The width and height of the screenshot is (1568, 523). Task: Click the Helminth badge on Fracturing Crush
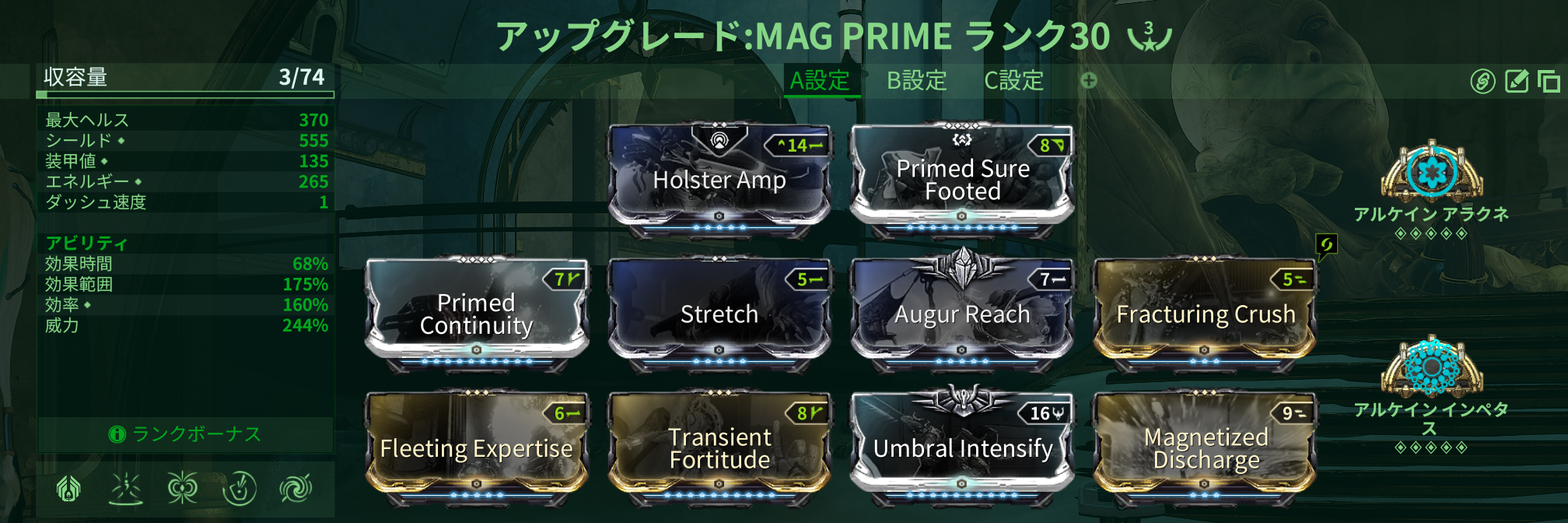1326,247
